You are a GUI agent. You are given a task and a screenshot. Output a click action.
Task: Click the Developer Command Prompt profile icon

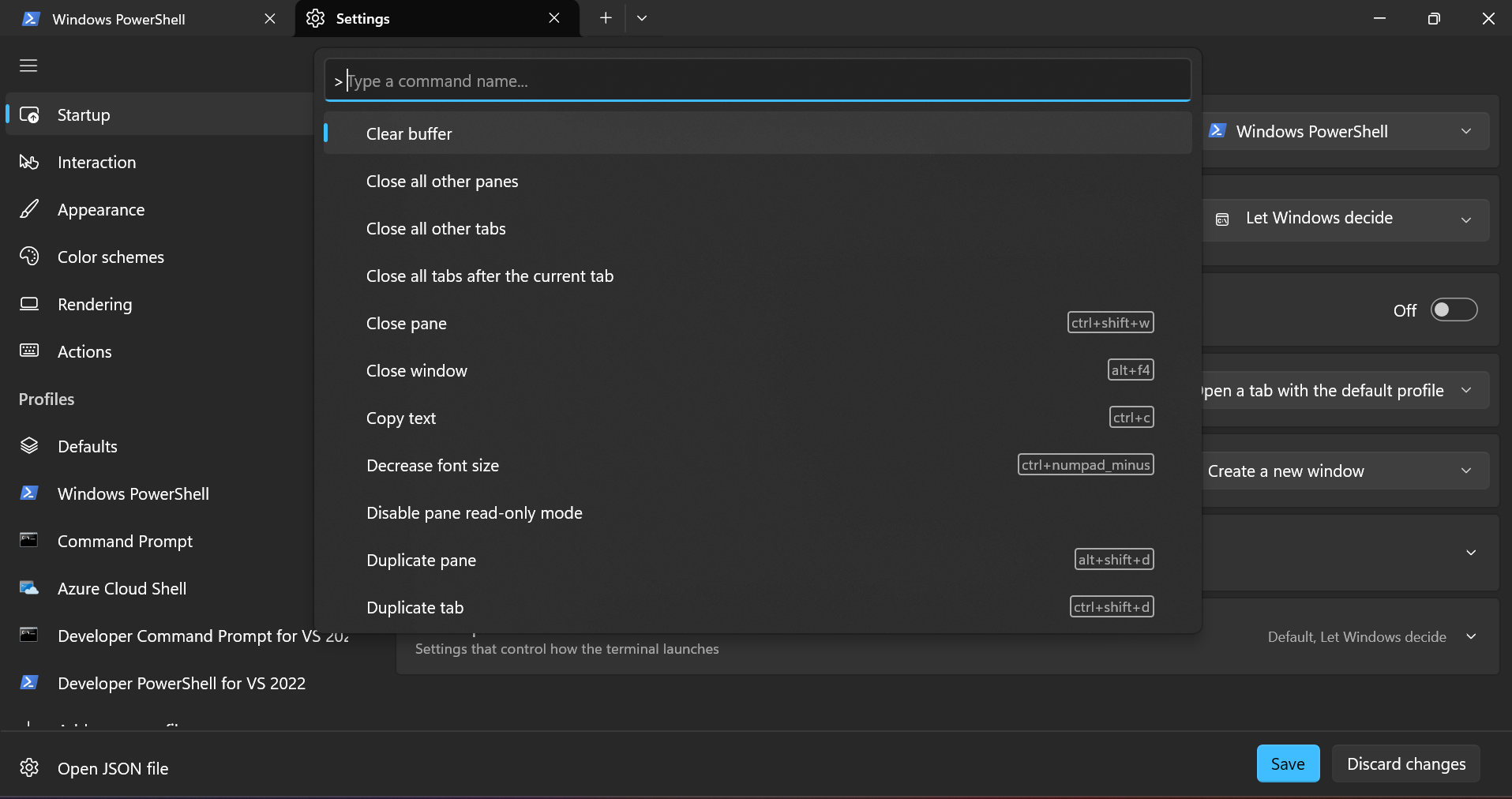tap(29, 636)
